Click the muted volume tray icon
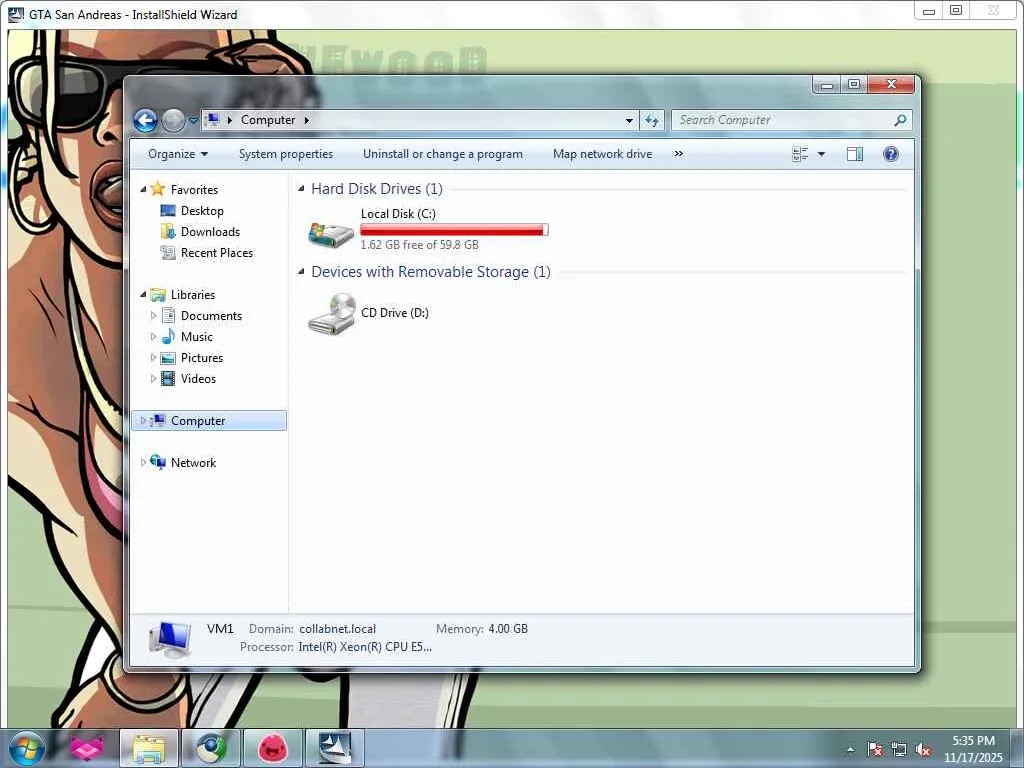 923,749
